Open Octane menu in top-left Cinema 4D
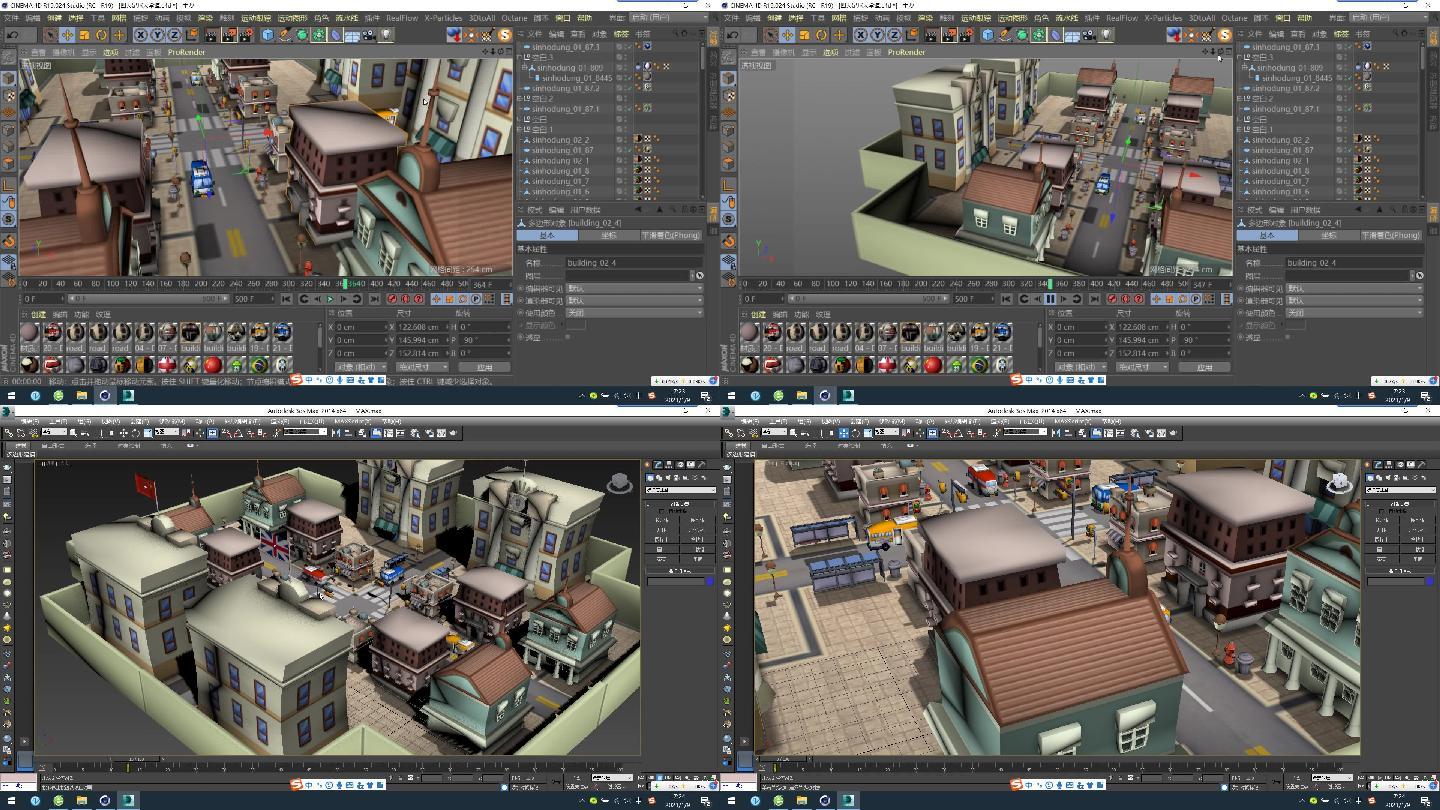 click(515, 18)
